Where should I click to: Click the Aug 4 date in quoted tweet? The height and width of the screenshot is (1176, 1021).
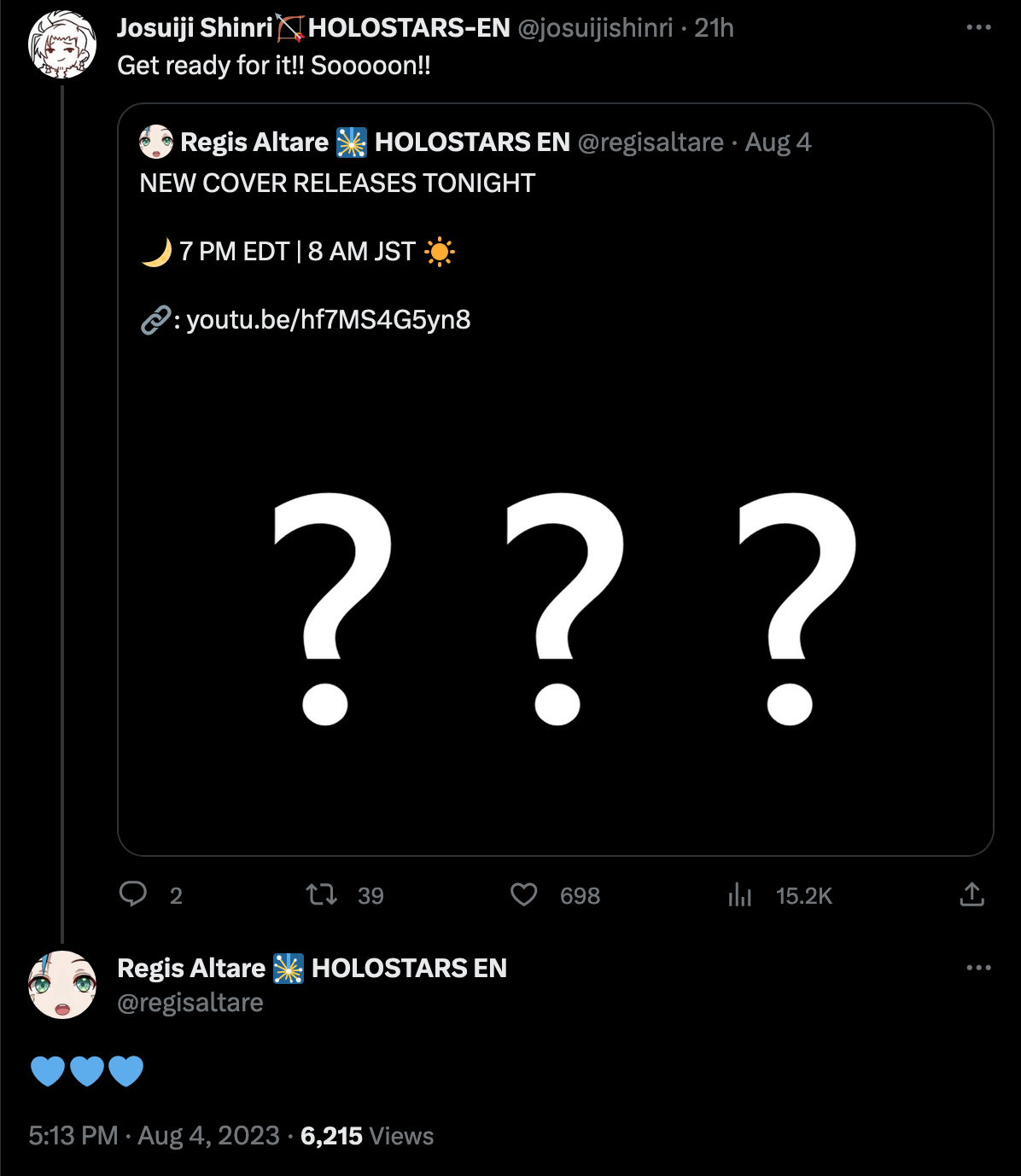778,142
